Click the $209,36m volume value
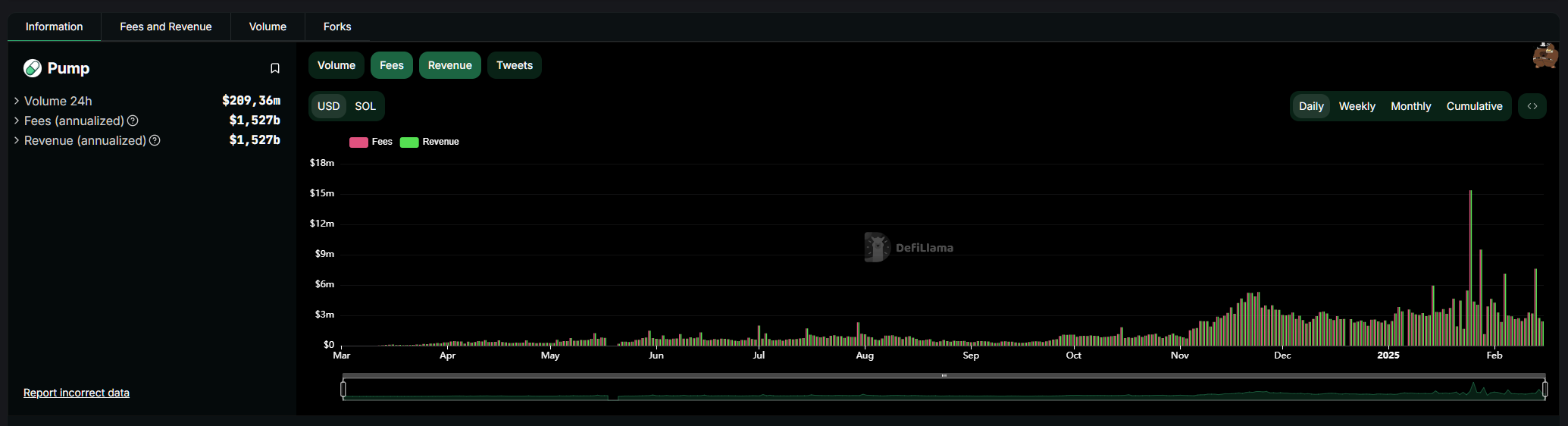Screen dimensions: 1568x426 pos(251,101)
